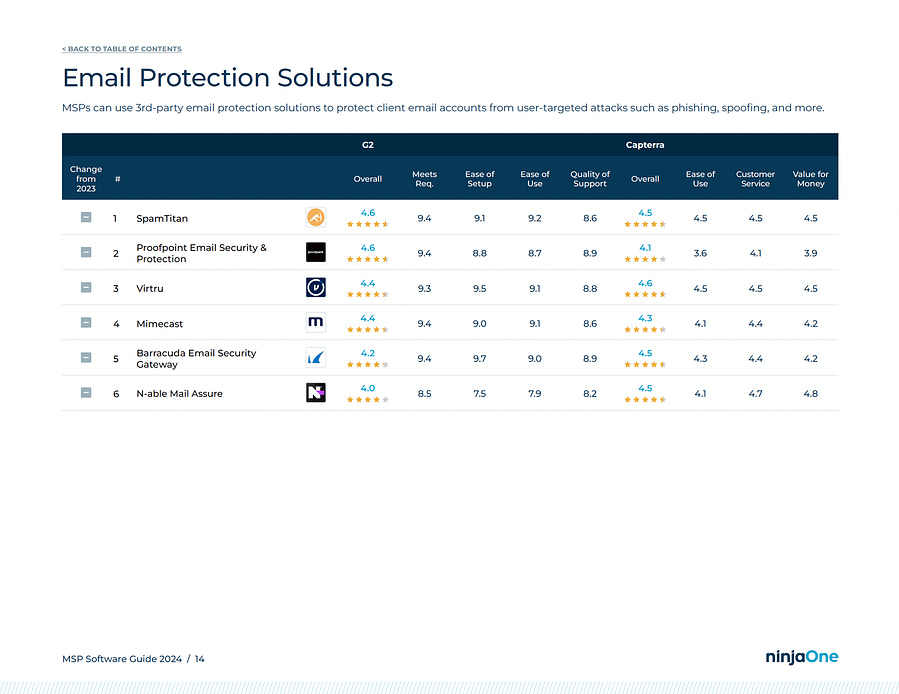Screen dimensions: 899x694
Task: Click Barracuda's G2 overall score 4.2
Action: pos(368,353)
